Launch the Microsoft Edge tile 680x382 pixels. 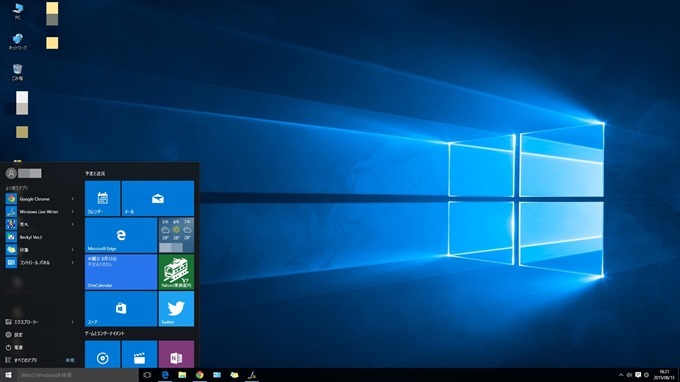coord(121,235)
